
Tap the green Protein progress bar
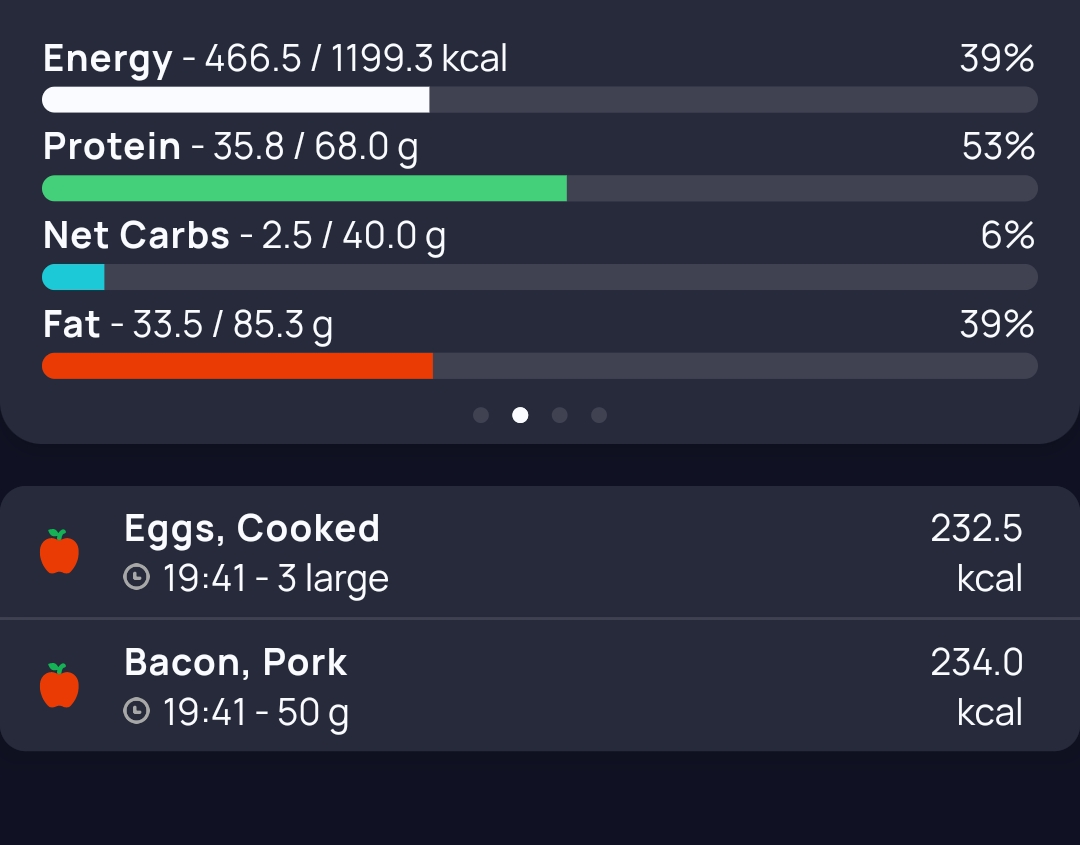304,188
